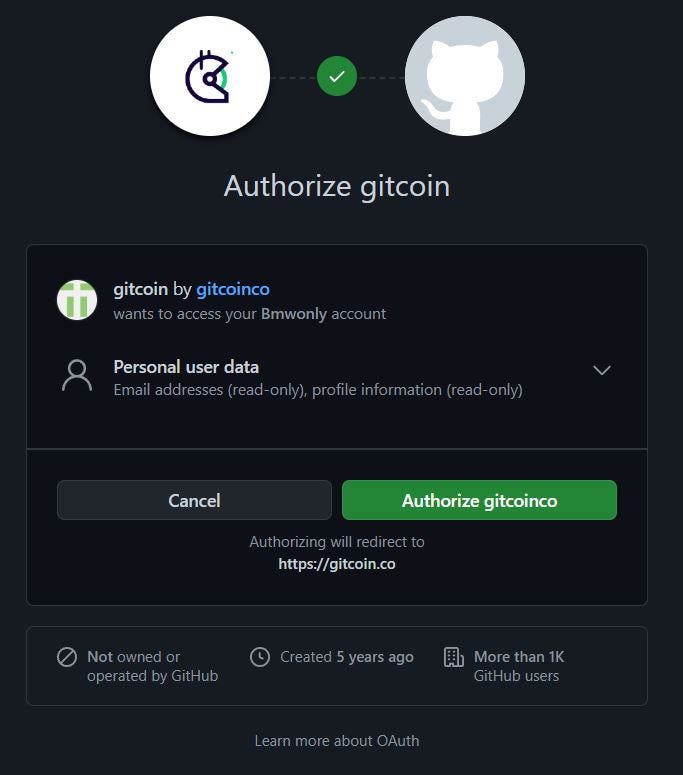Screen dimensions: 683x775
Task: Click the GitHub Octocat avatar
Action: pyautogui.click(x=465, y=76)
